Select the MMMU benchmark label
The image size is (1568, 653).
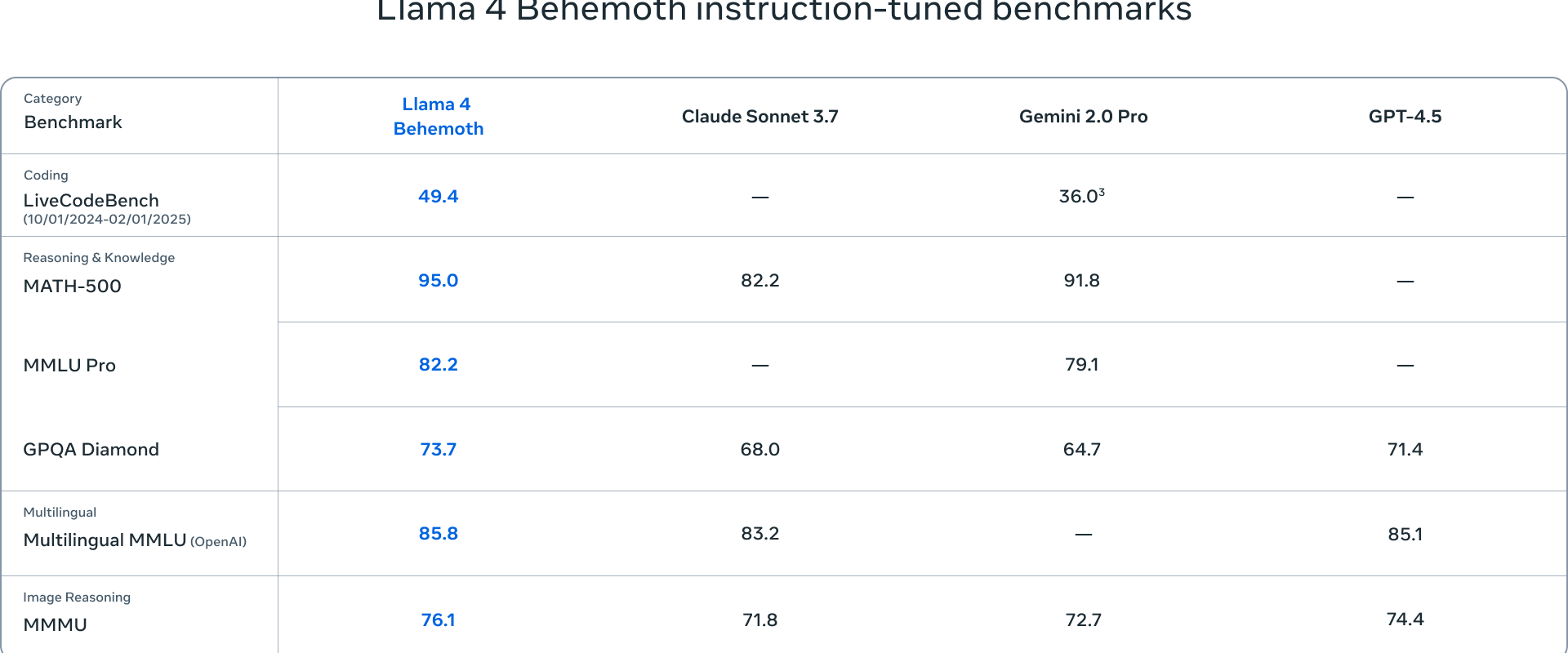pyautogui.click(x=56, y=625)
